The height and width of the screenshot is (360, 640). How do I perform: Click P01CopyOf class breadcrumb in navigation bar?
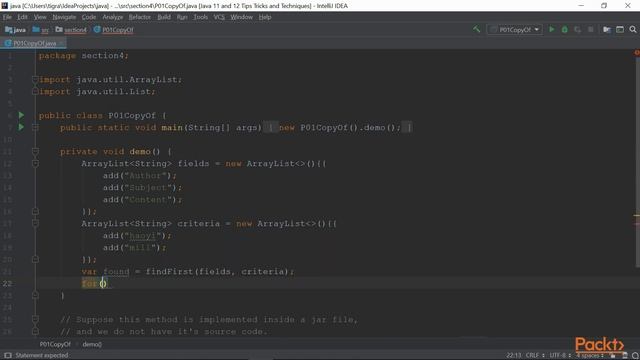point(113,30)
